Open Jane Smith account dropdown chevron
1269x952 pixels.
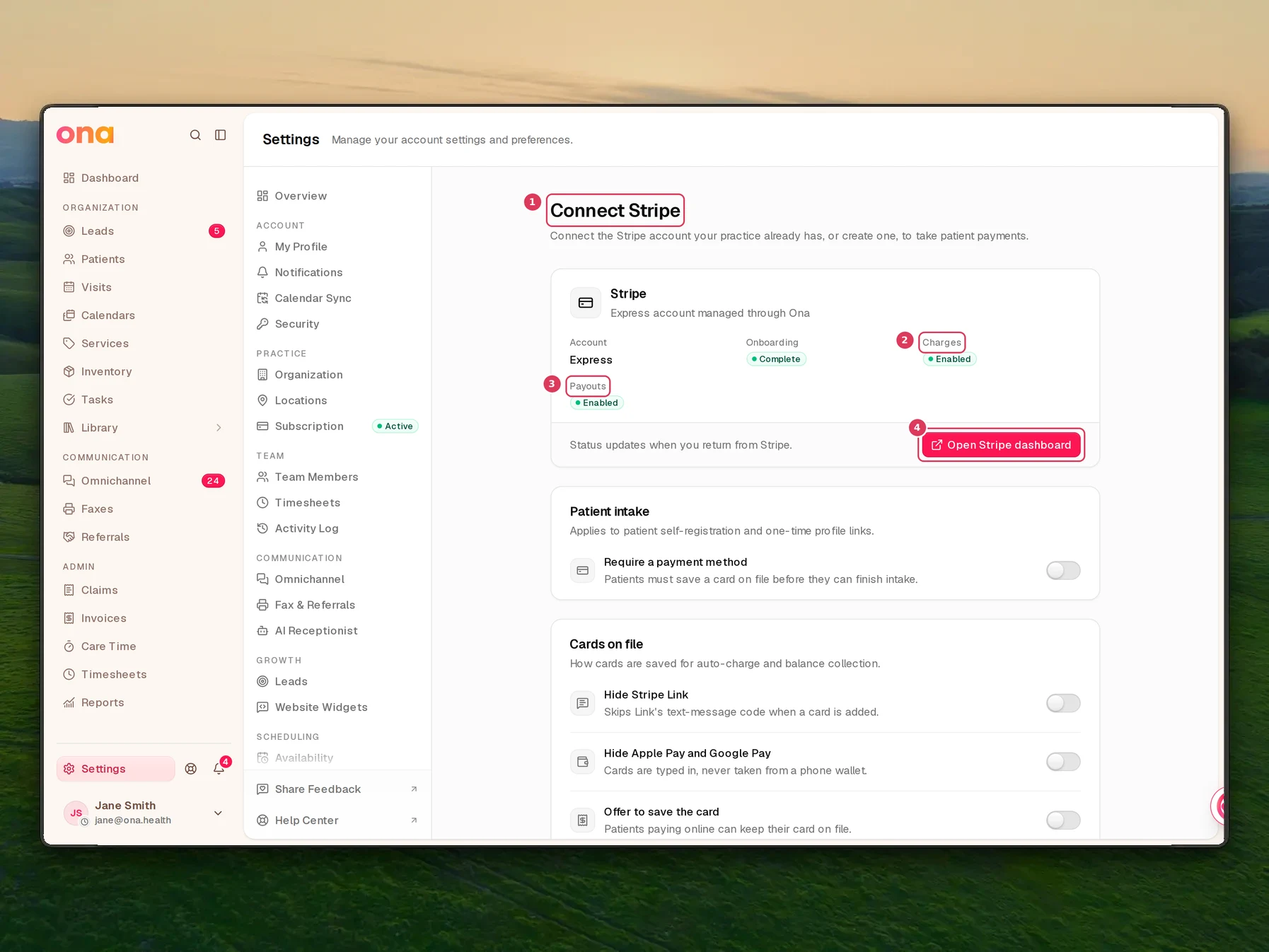click(218, 813)
